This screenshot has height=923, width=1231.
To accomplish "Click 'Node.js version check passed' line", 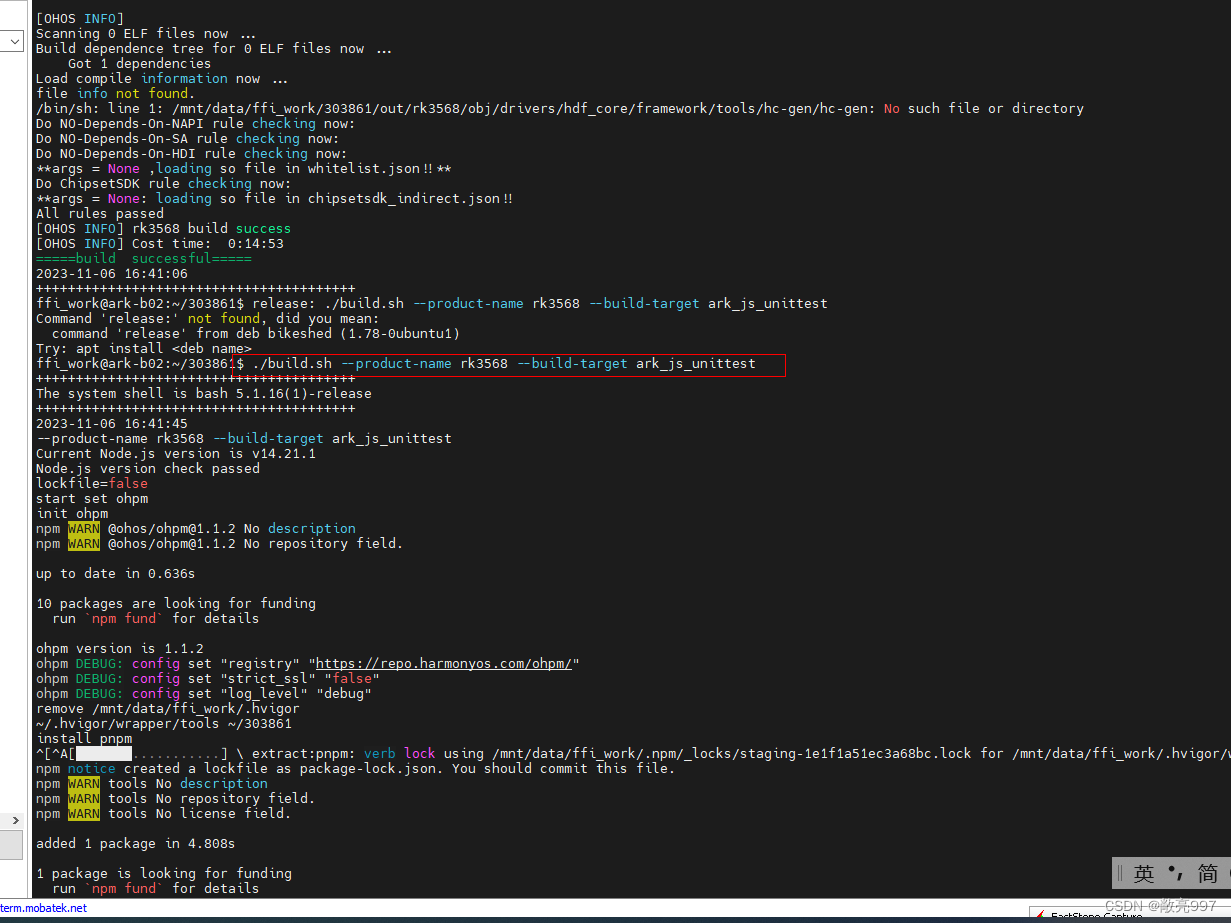I will click(148, 468).
